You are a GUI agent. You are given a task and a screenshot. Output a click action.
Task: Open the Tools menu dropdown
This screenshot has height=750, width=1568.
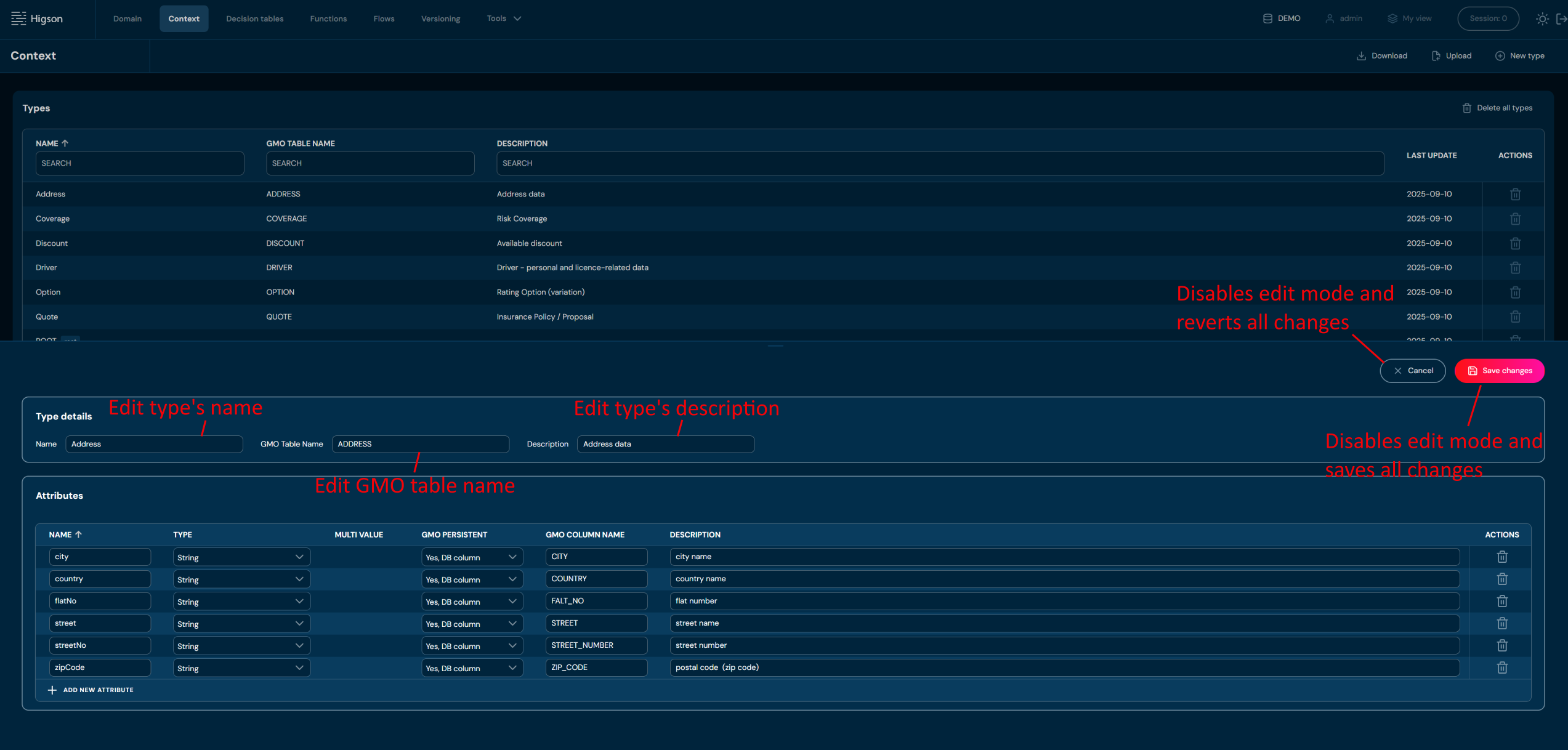[x=504, y=18]
